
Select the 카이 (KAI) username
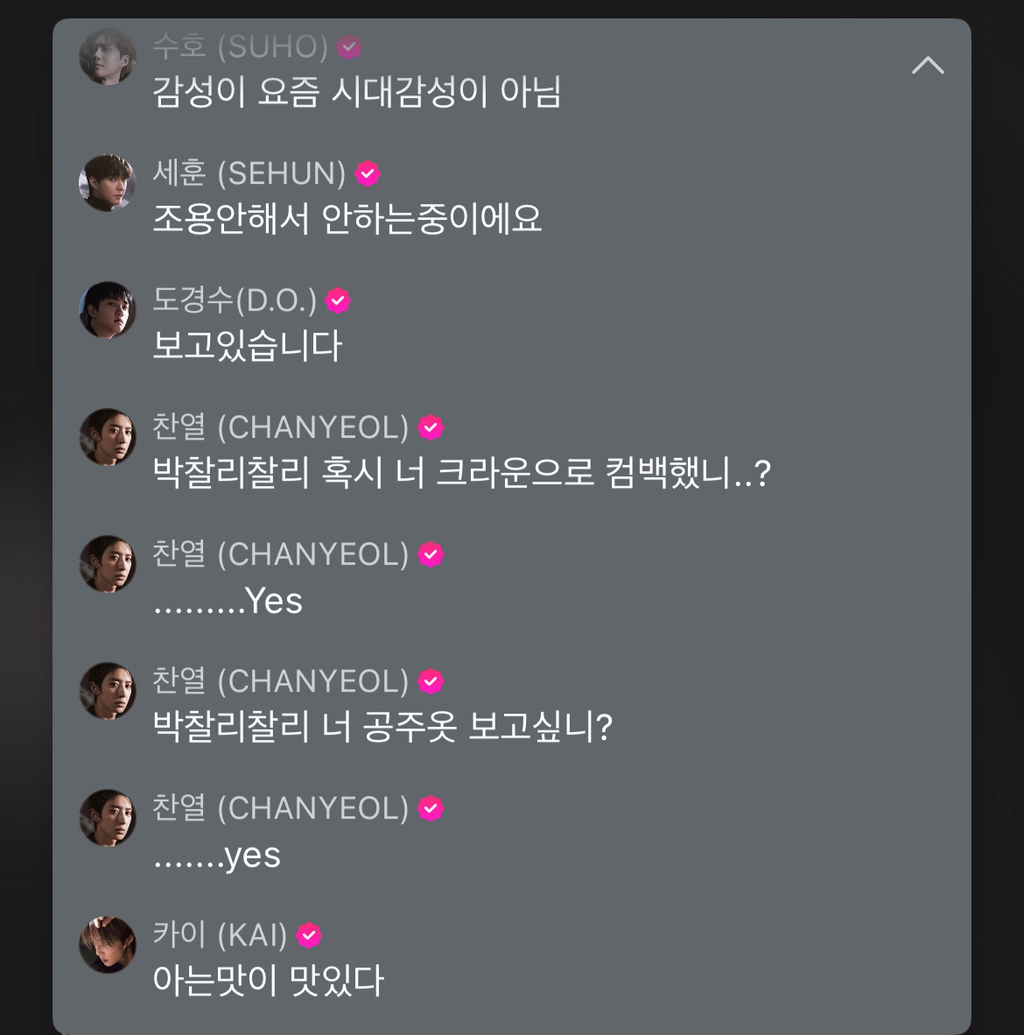[x=220, y=935]
